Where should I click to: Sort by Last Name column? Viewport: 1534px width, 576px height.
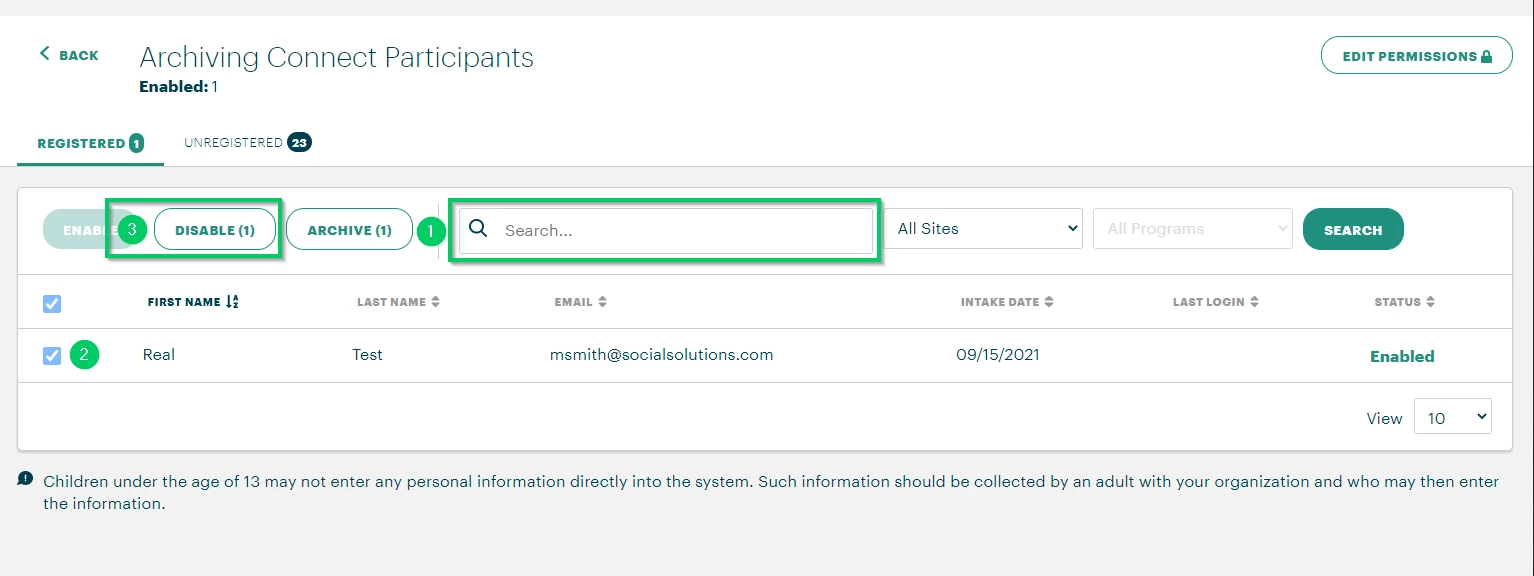point(398,302)
